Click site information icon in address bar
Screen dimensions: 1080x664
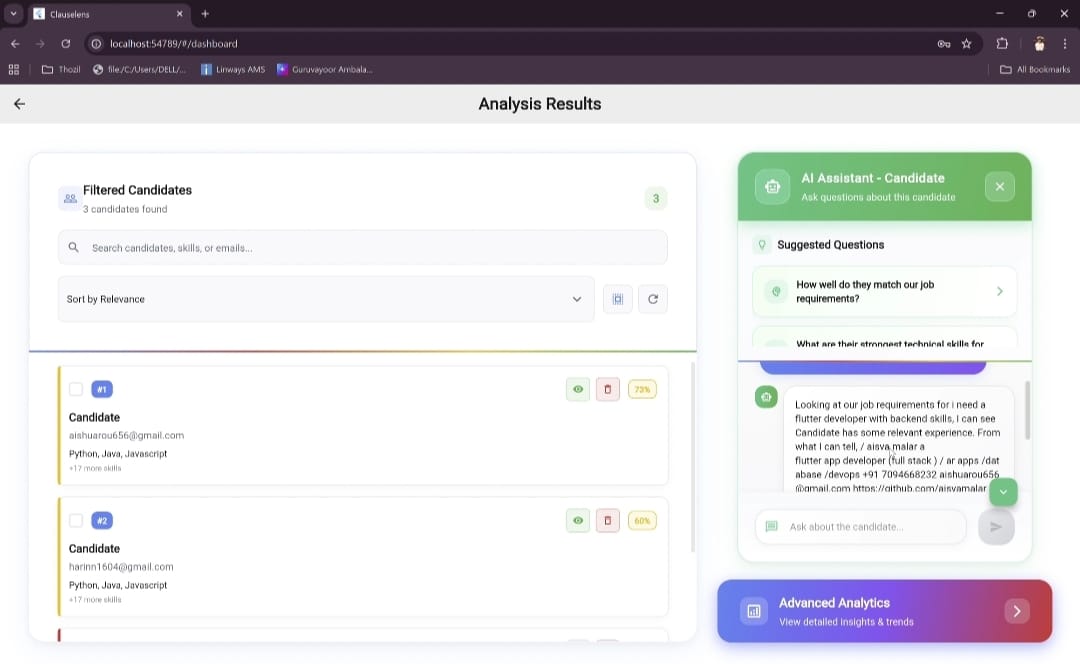point(96,43)
